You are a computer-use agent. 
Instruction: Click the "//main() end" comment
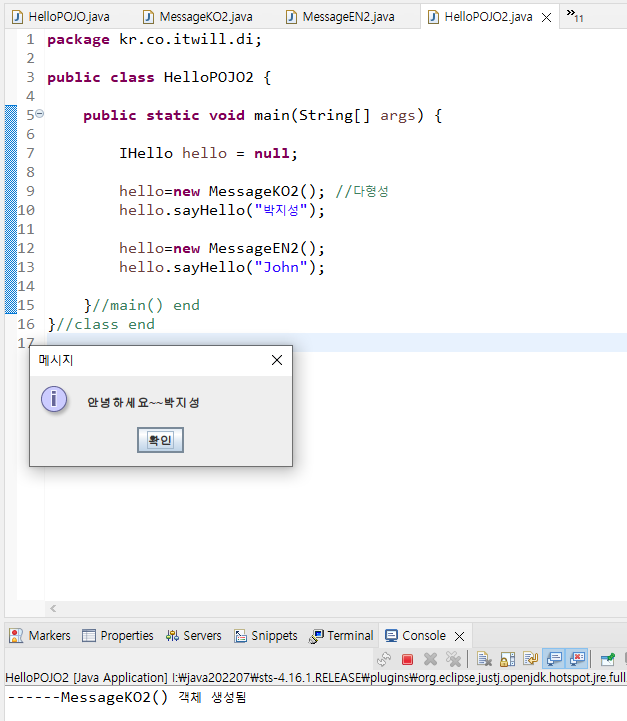coord(146,305)
